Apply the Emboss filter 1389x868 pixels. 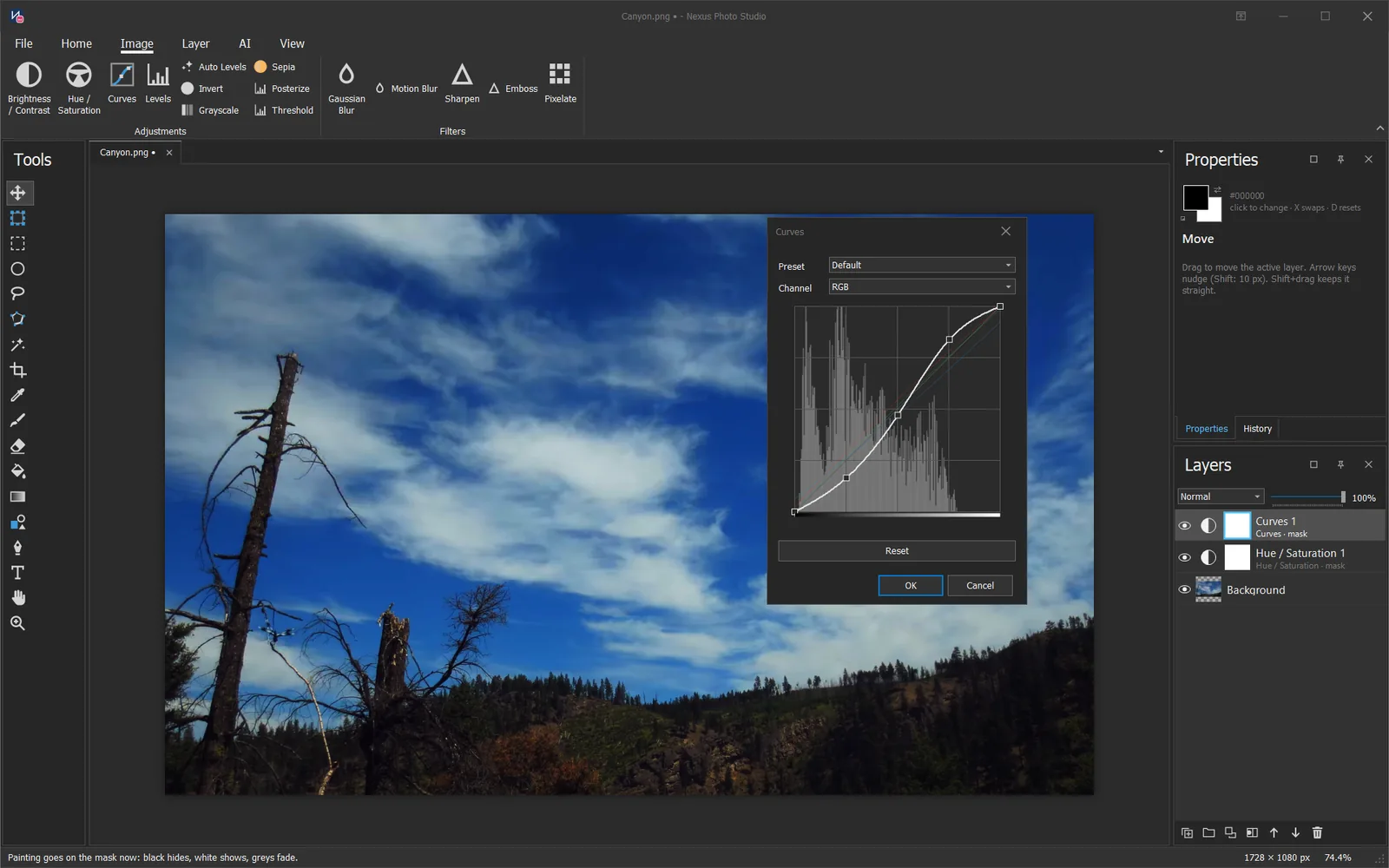coord(513,89)
